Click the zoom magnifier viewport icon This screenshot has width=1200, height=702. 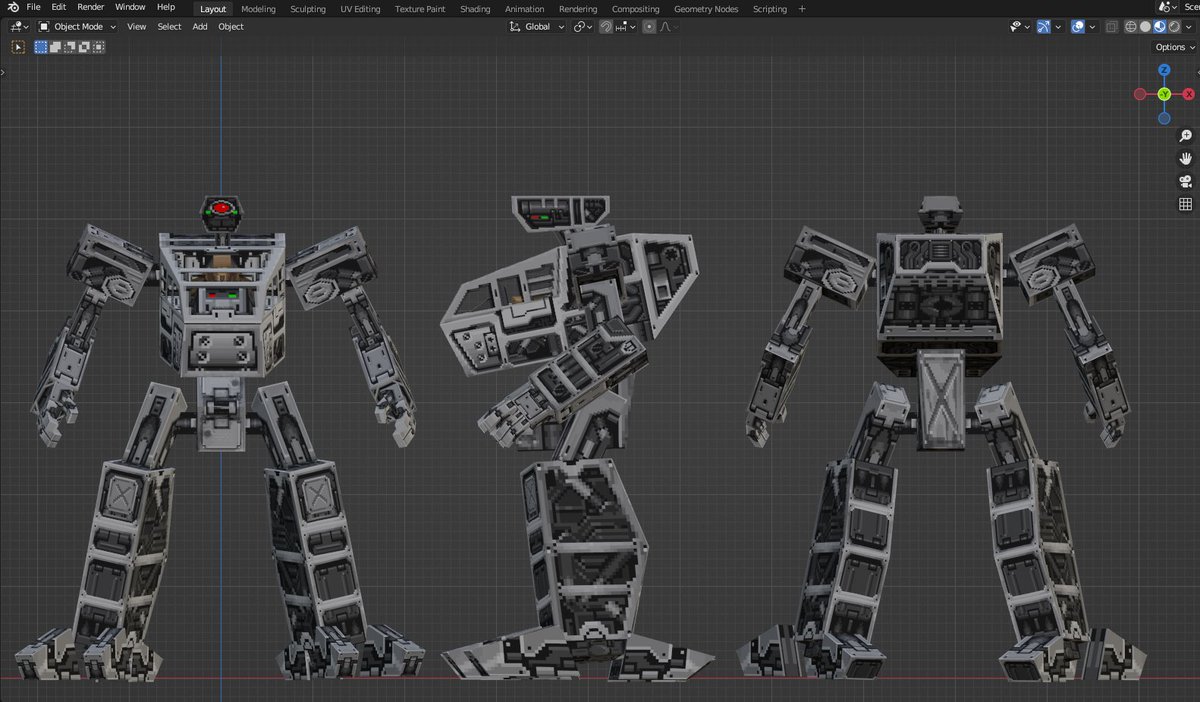1185,136
